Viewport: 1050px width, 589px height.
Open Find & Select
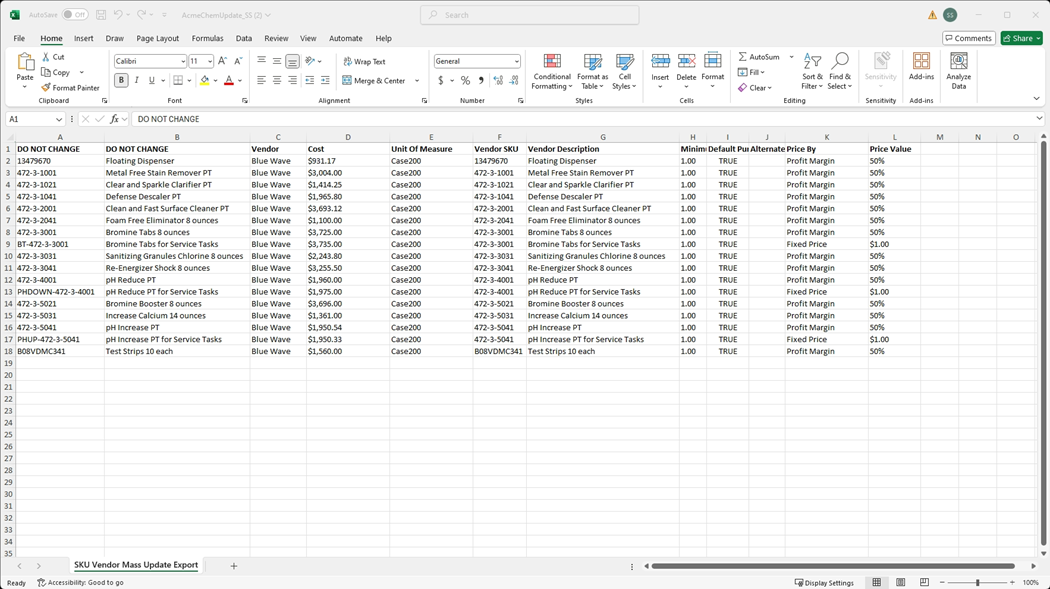point(840,72)
